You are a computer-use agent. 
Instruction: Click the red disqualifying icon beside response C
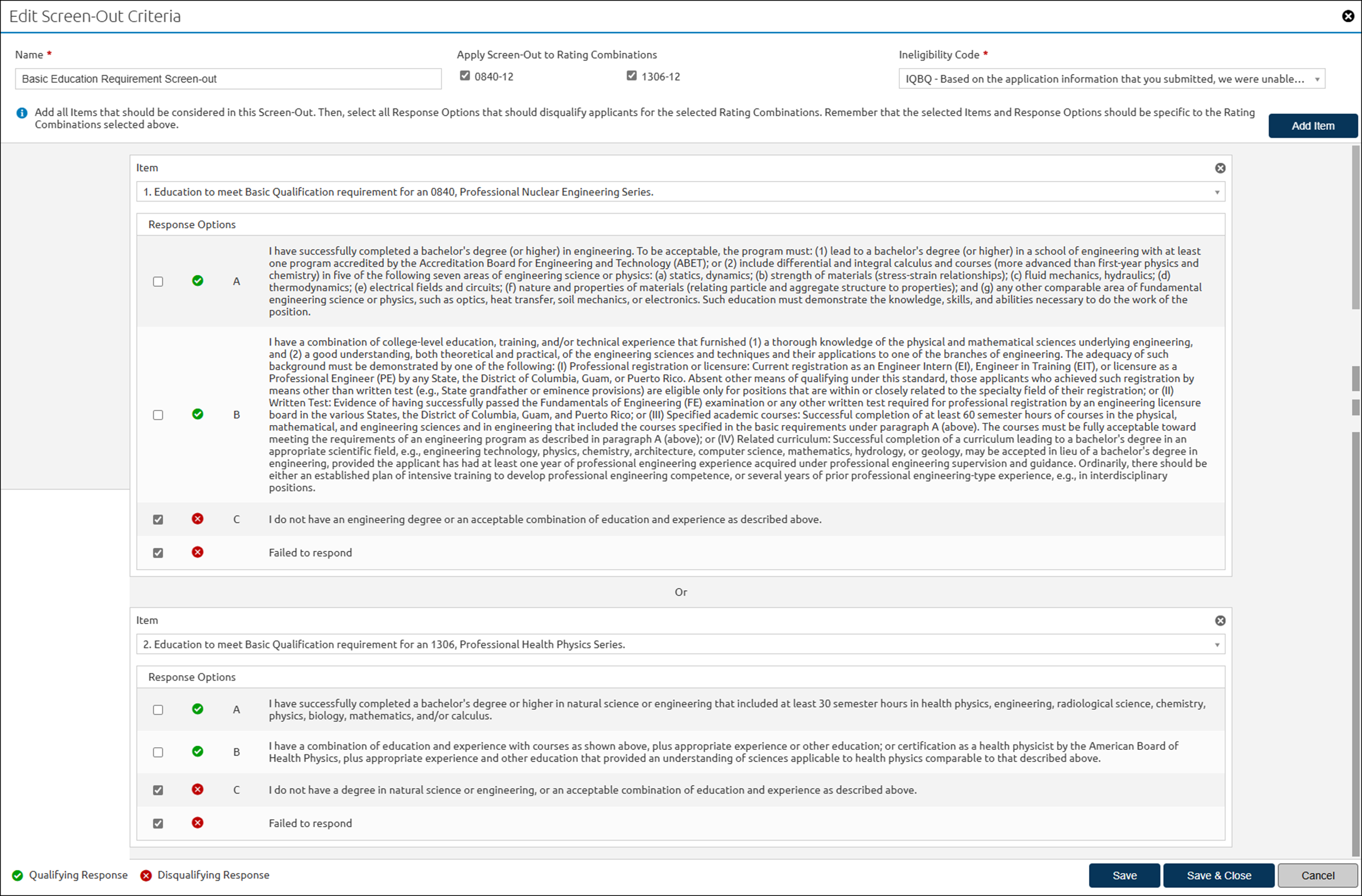tap(197, 519)
